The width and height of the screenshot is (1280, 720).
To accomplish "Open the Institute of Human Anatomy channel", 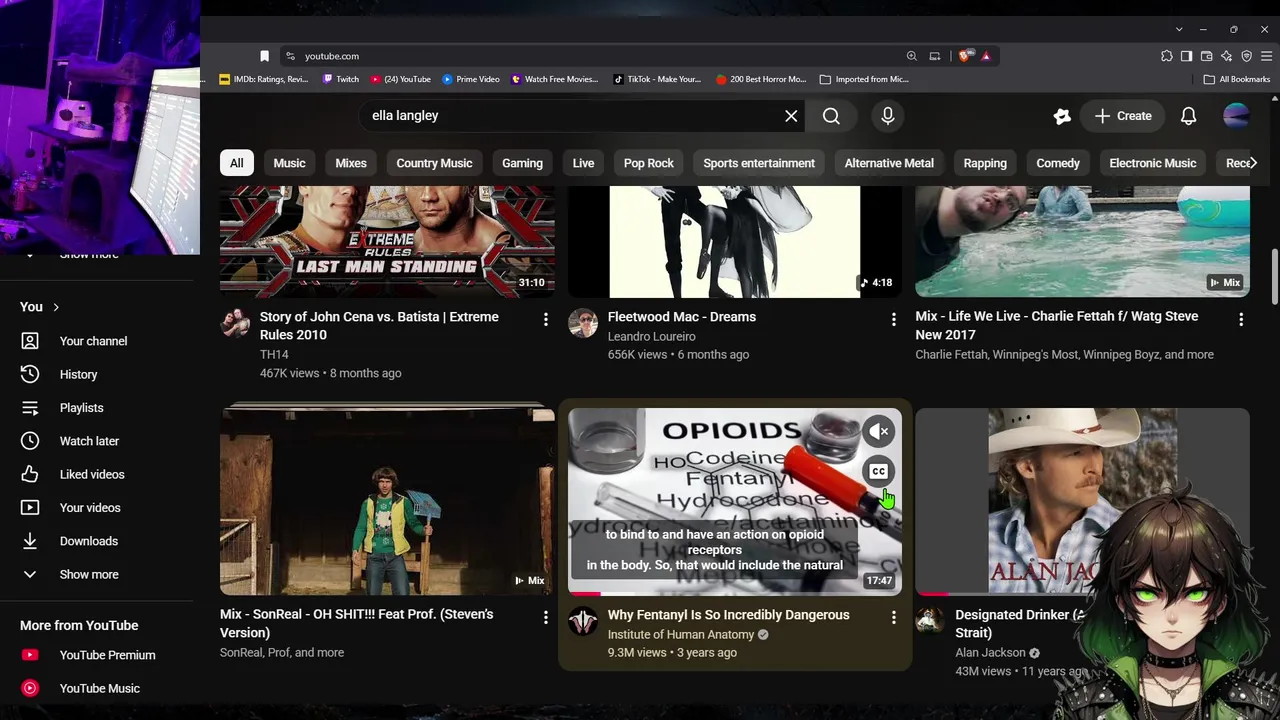I will pyautogui.click(x=680, y=634).
